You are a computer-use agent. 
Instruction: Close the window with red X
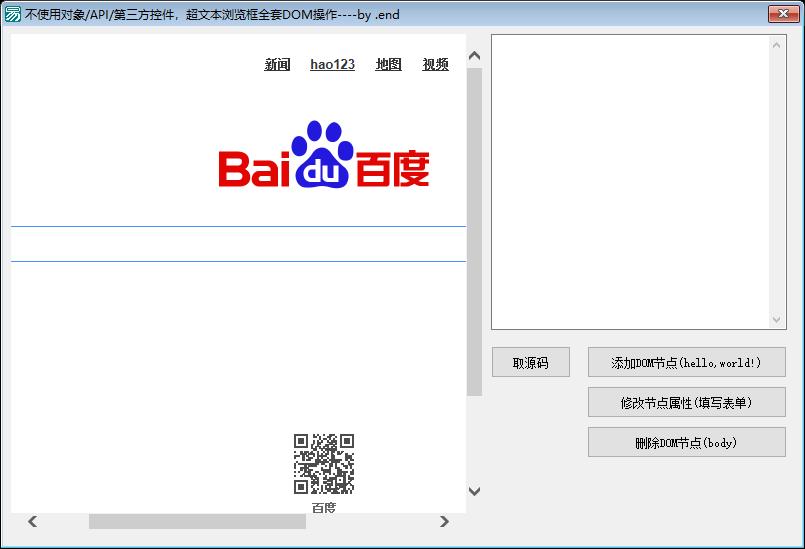click(x=783, y=14)
